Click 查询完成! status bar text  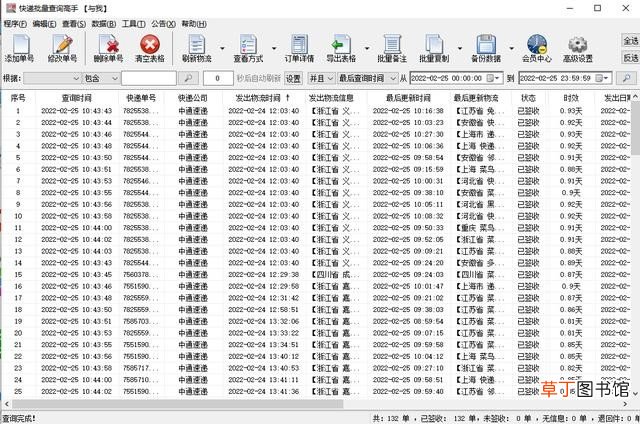click(x=19, y=418)
